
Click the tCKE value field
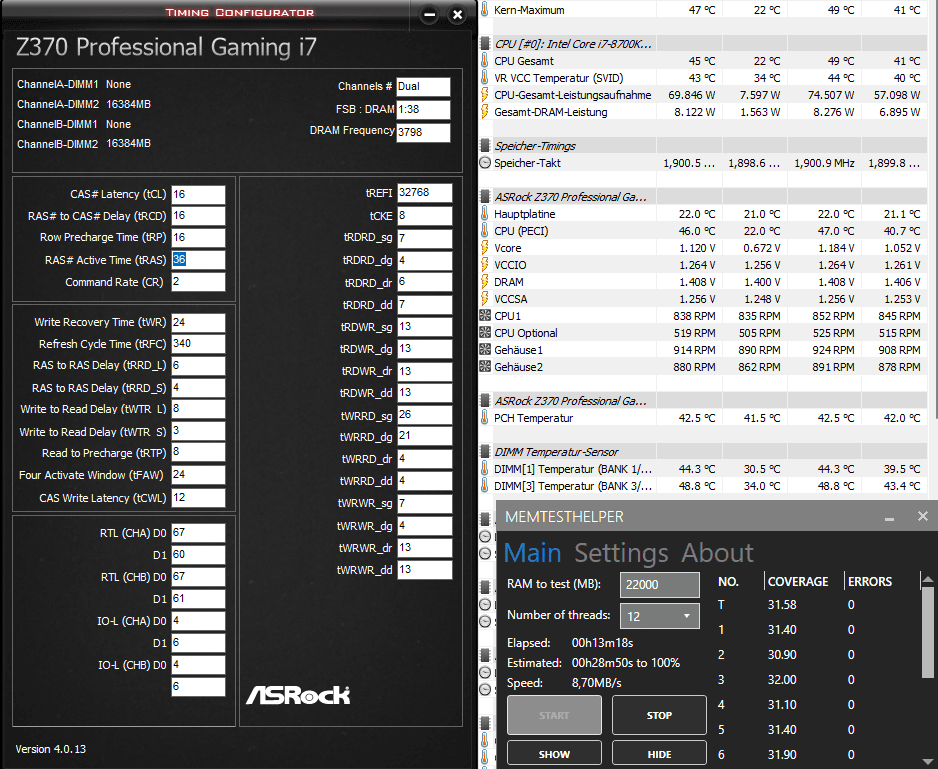424,215
